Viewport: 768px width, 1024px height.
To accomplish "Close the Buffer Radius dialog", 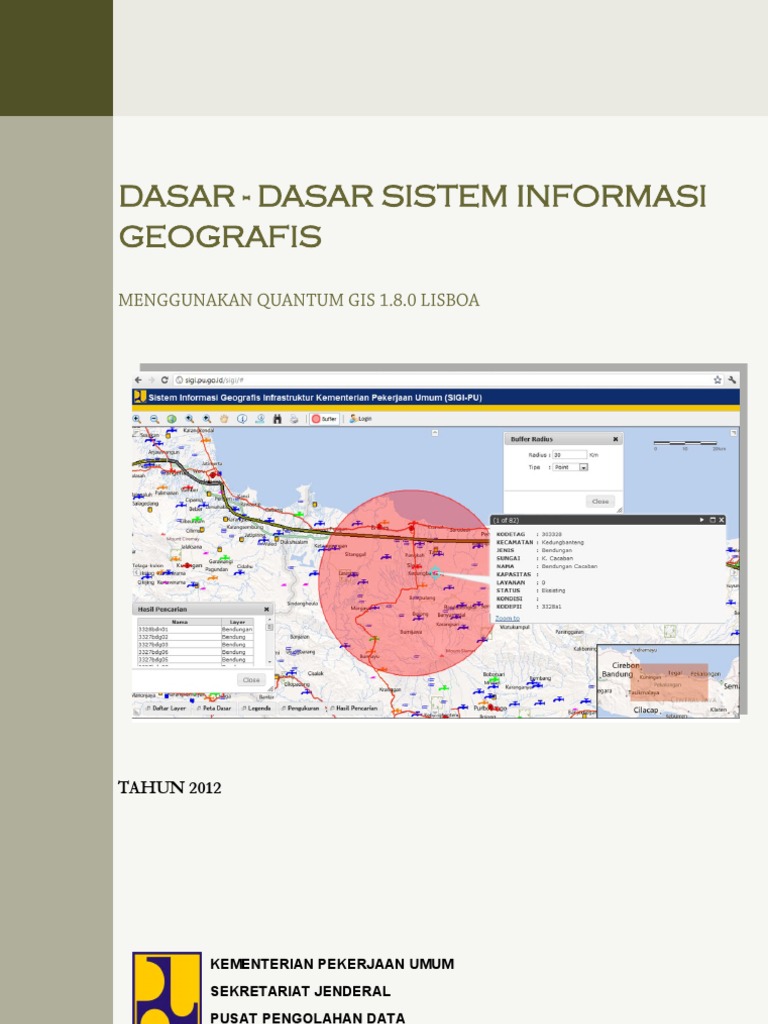I will pyautogui.click(x=615, y=440).
